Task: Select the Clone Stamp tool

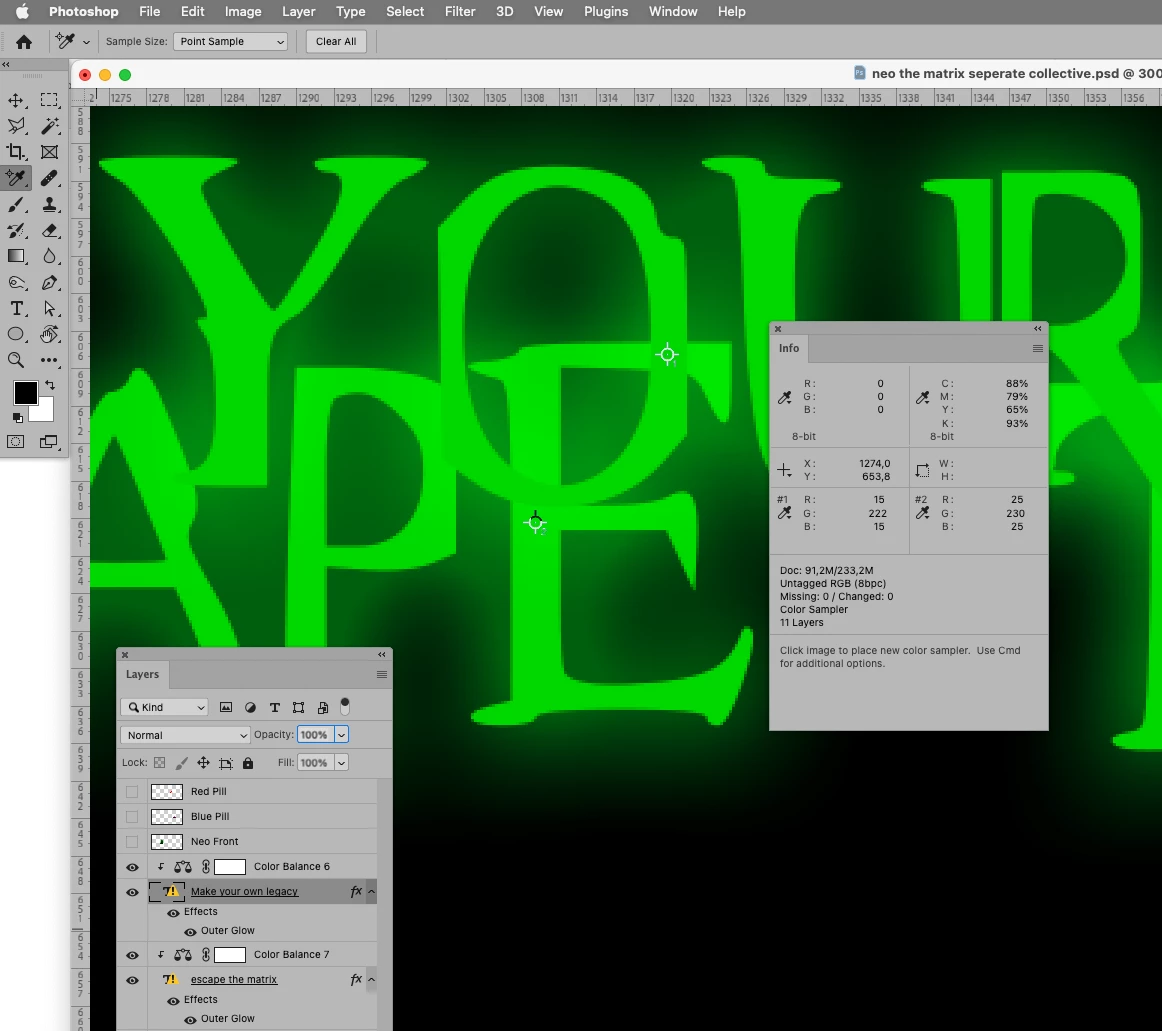Action: pos(49,205)
